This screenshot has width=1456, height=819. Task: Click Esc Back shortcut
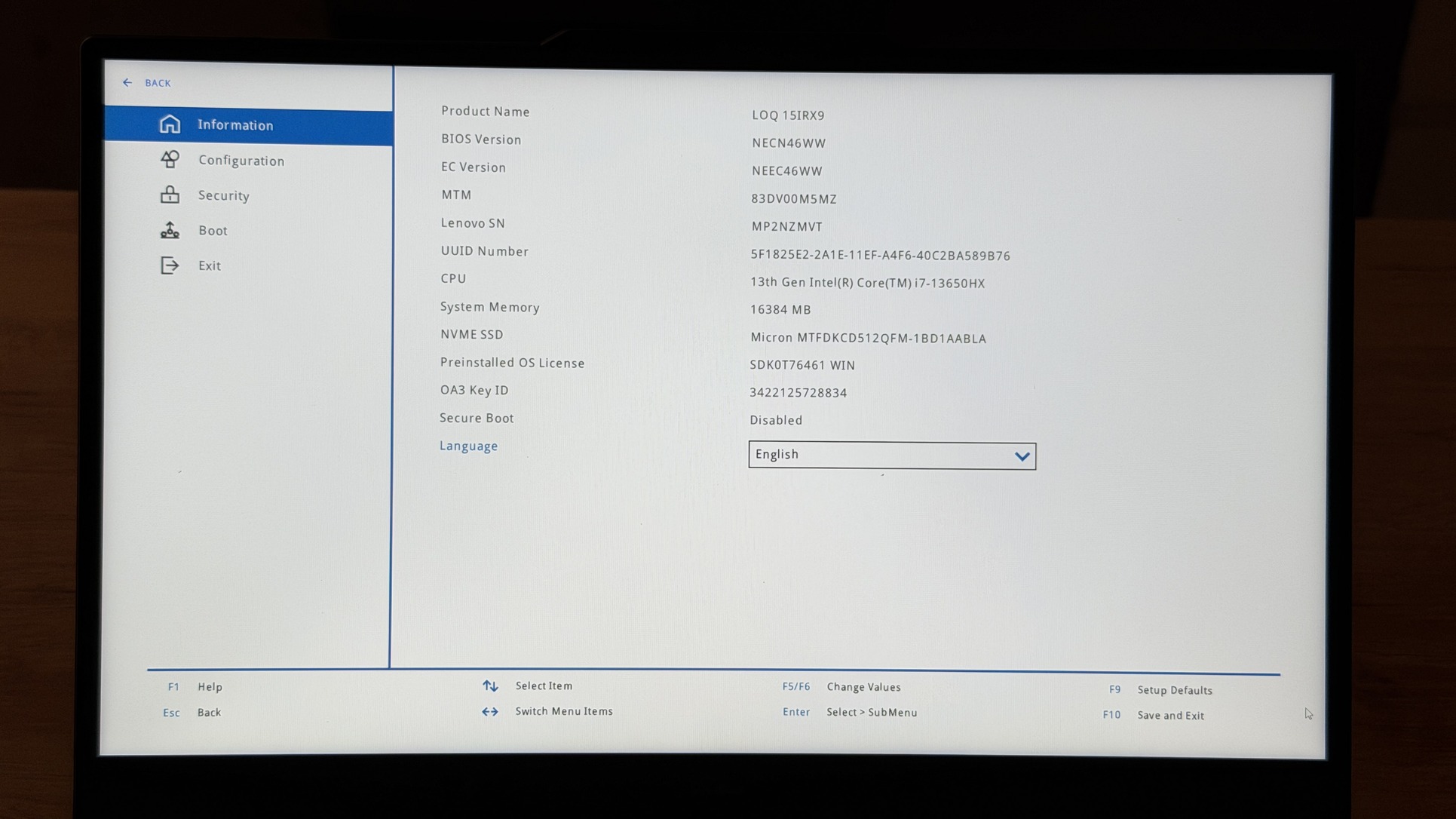(208, 713)
